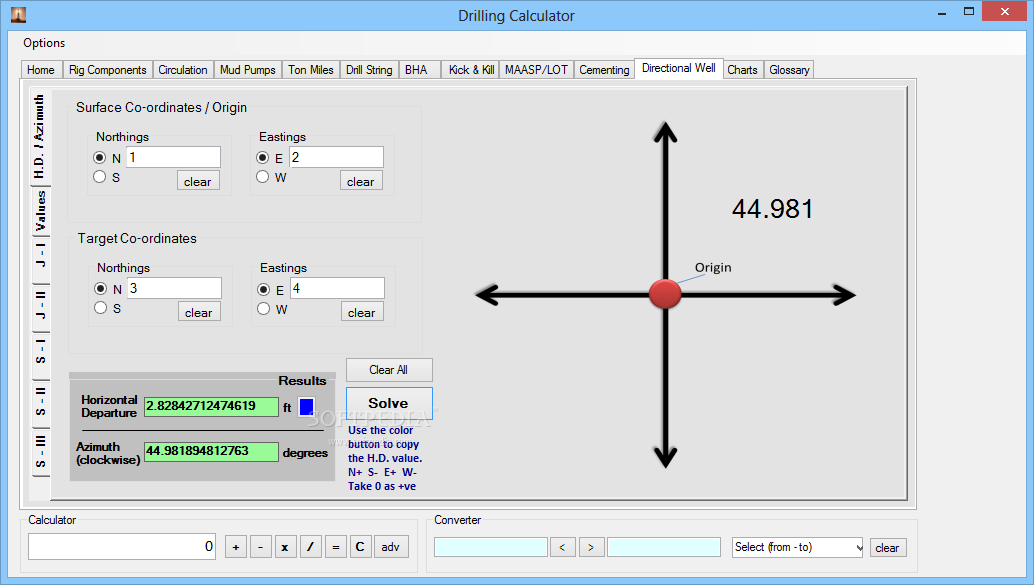1034x585 pixels.
Task: Select N radio for surface Northings
Action: tap(100, 157)
